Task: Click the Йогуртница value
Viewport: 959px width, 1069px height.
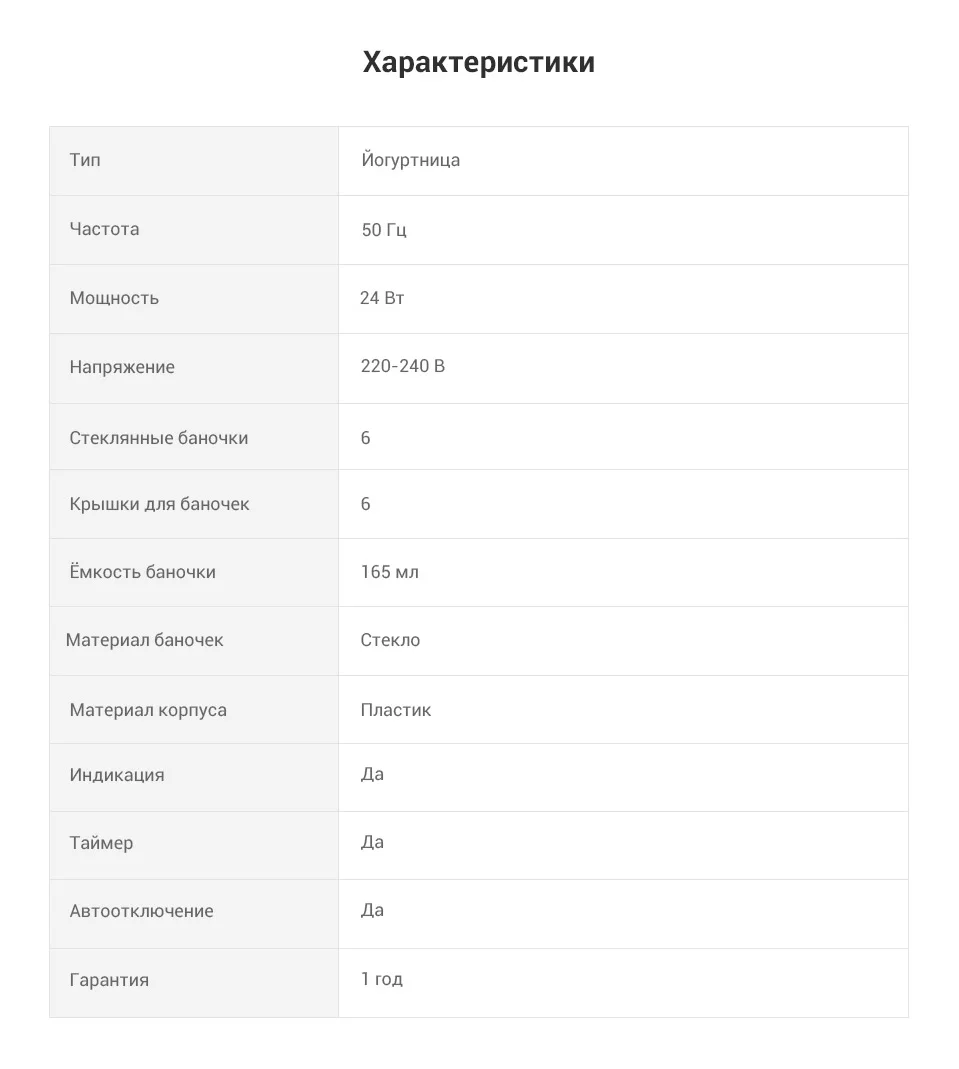Action: [410, 160]
